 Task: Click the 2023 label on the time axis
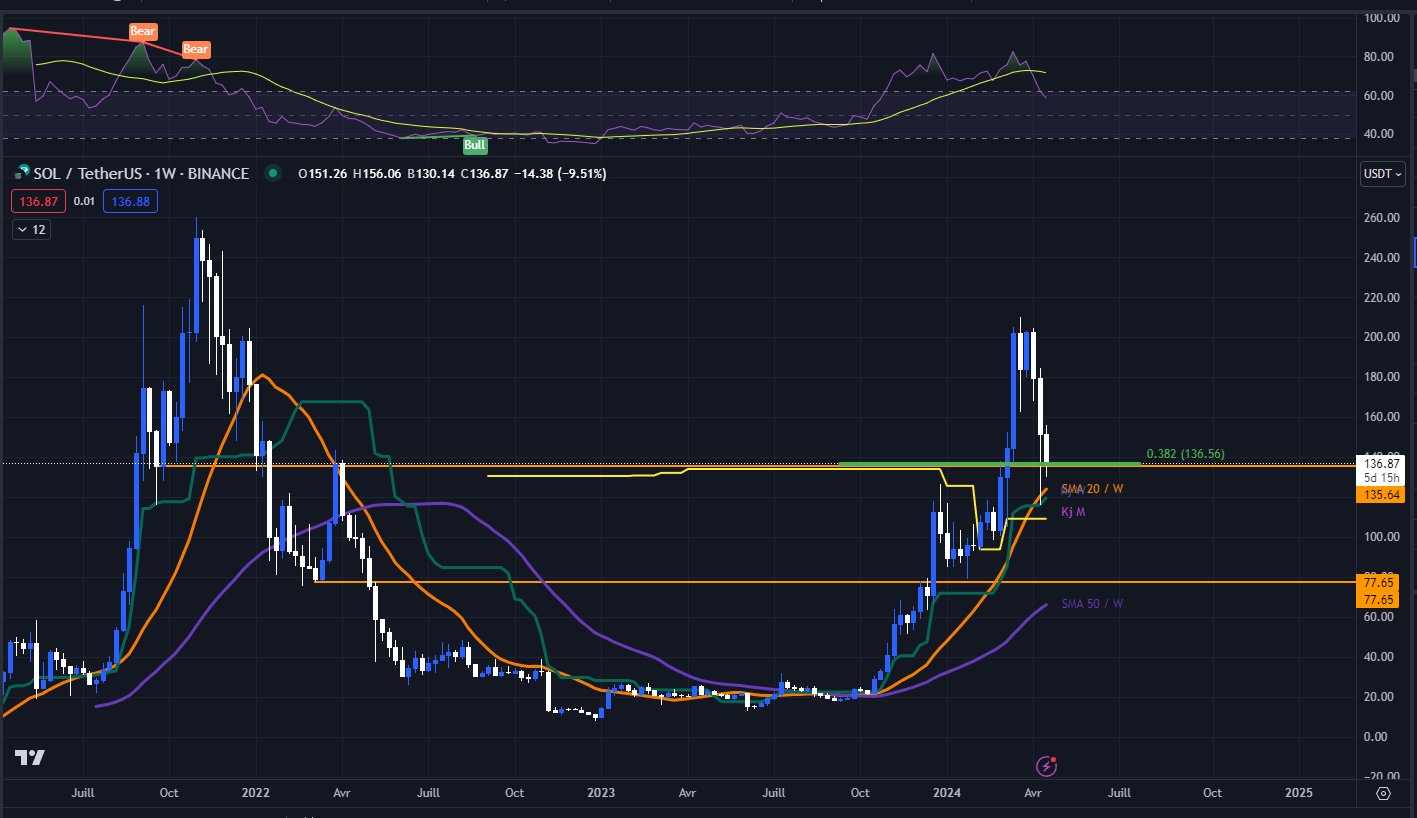600,793
